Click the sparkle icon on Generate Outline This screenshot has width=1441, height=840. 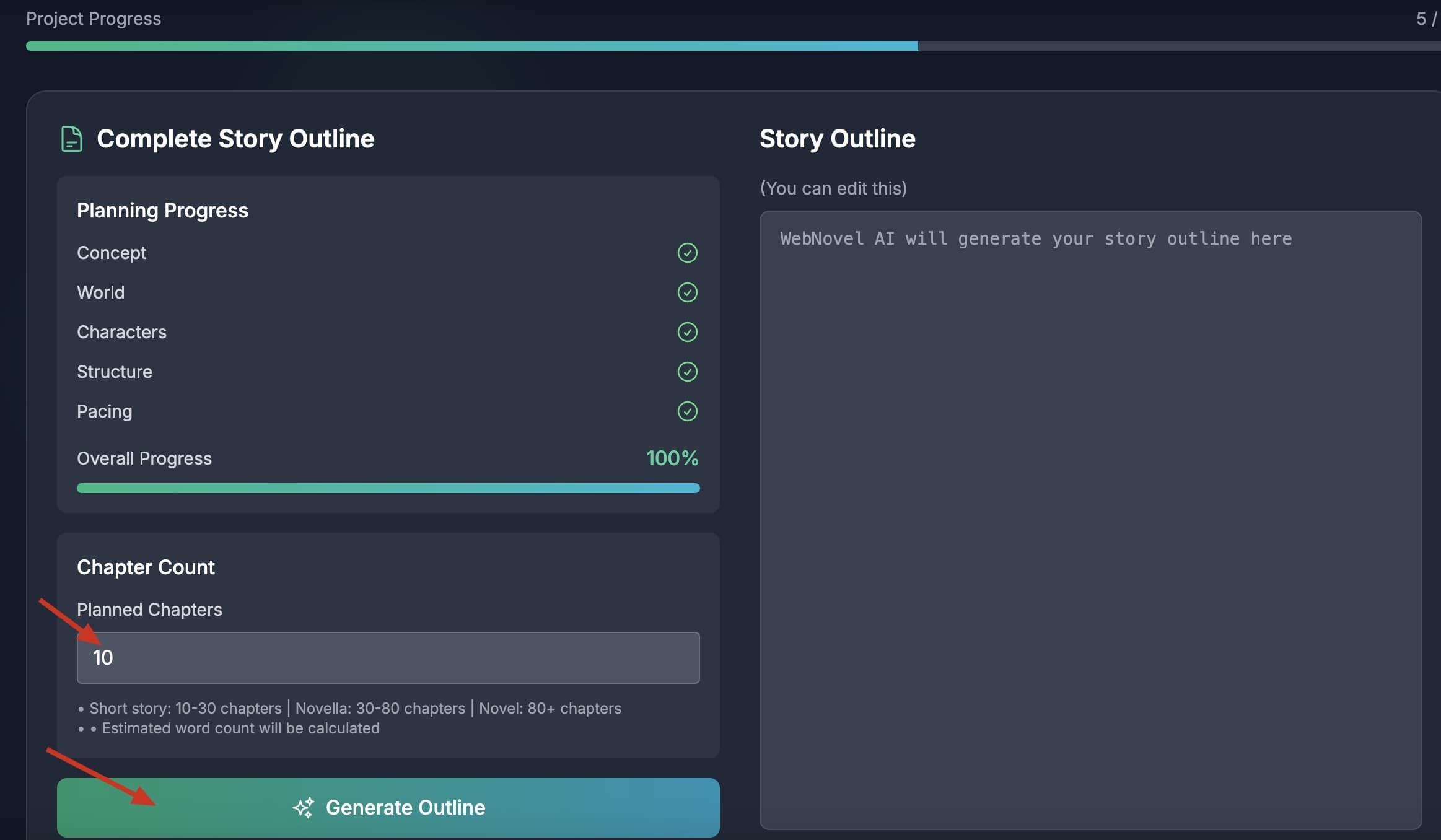[304, 807]
